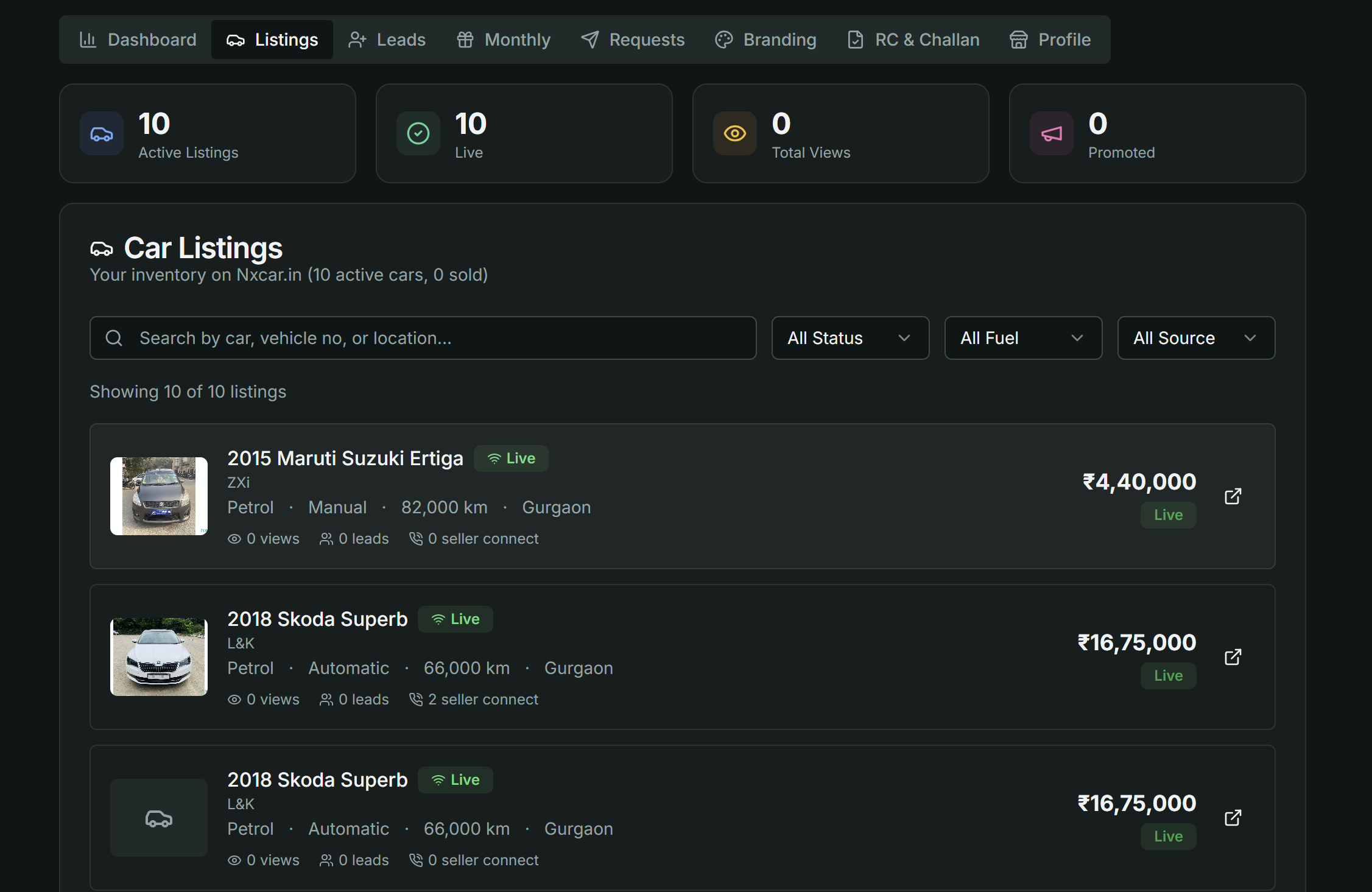
Task: Click the 2015 Maruti Suzuki Ertiga title
Action: (345, 458)
